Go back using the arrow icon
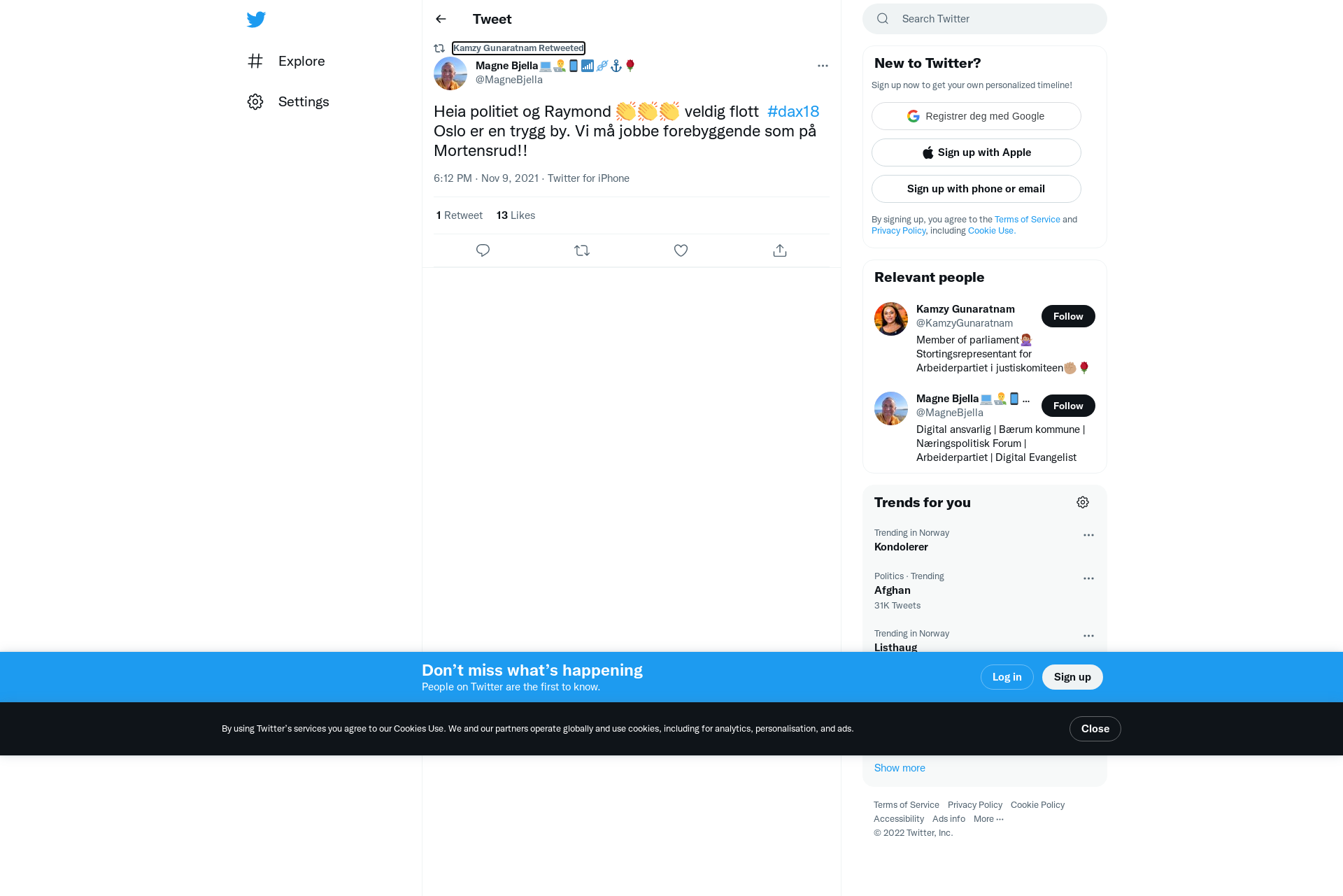The image size is (1343, 896). coord(441,19)
